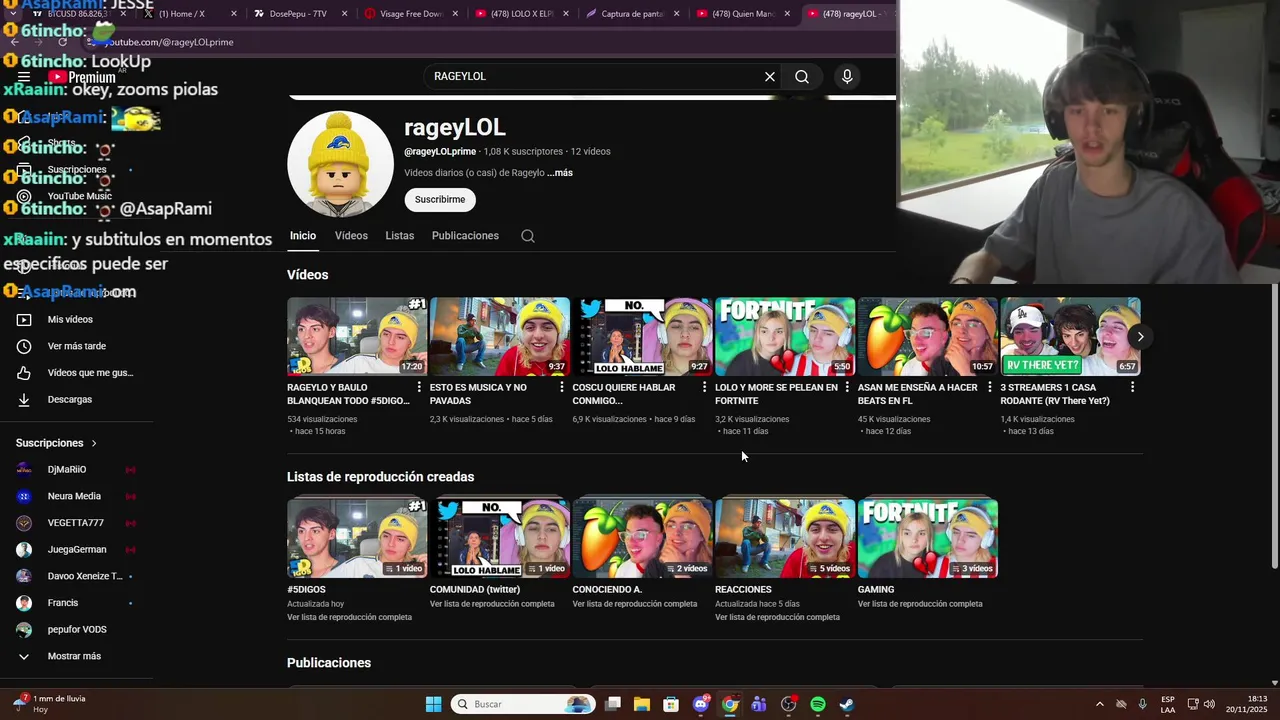The height and width of the screenshot is (720, 1280).
Task: Open Ver más tarde in sidebar
Action: pos(77,346)
